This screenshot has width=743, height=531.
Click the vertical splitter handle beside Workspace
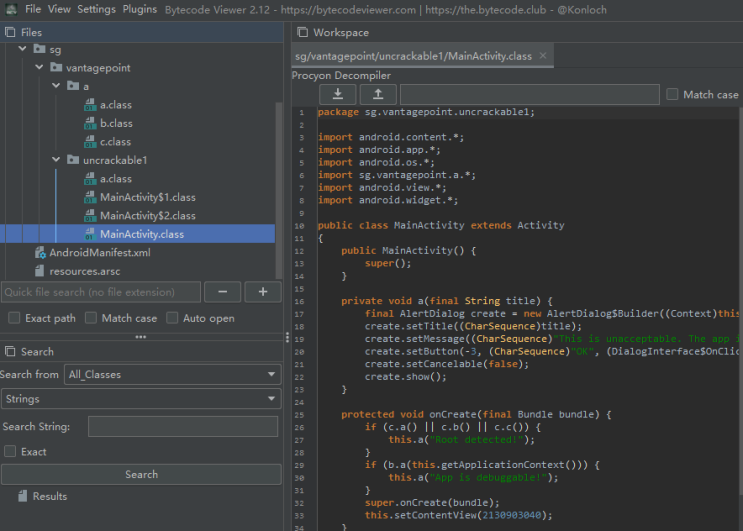[x=287, y=337]
